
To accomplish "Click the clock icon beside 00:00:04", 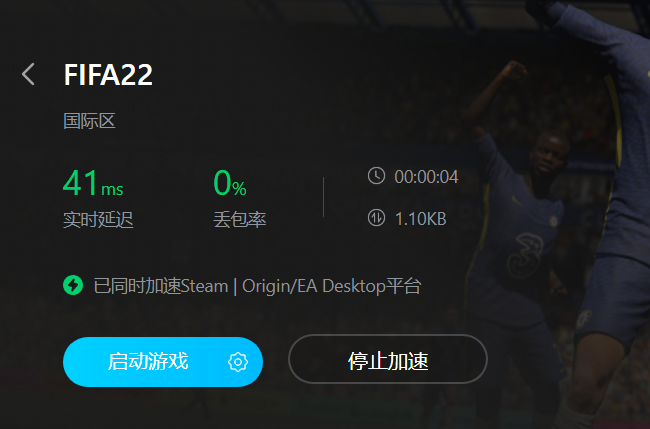I will (376, 176).
